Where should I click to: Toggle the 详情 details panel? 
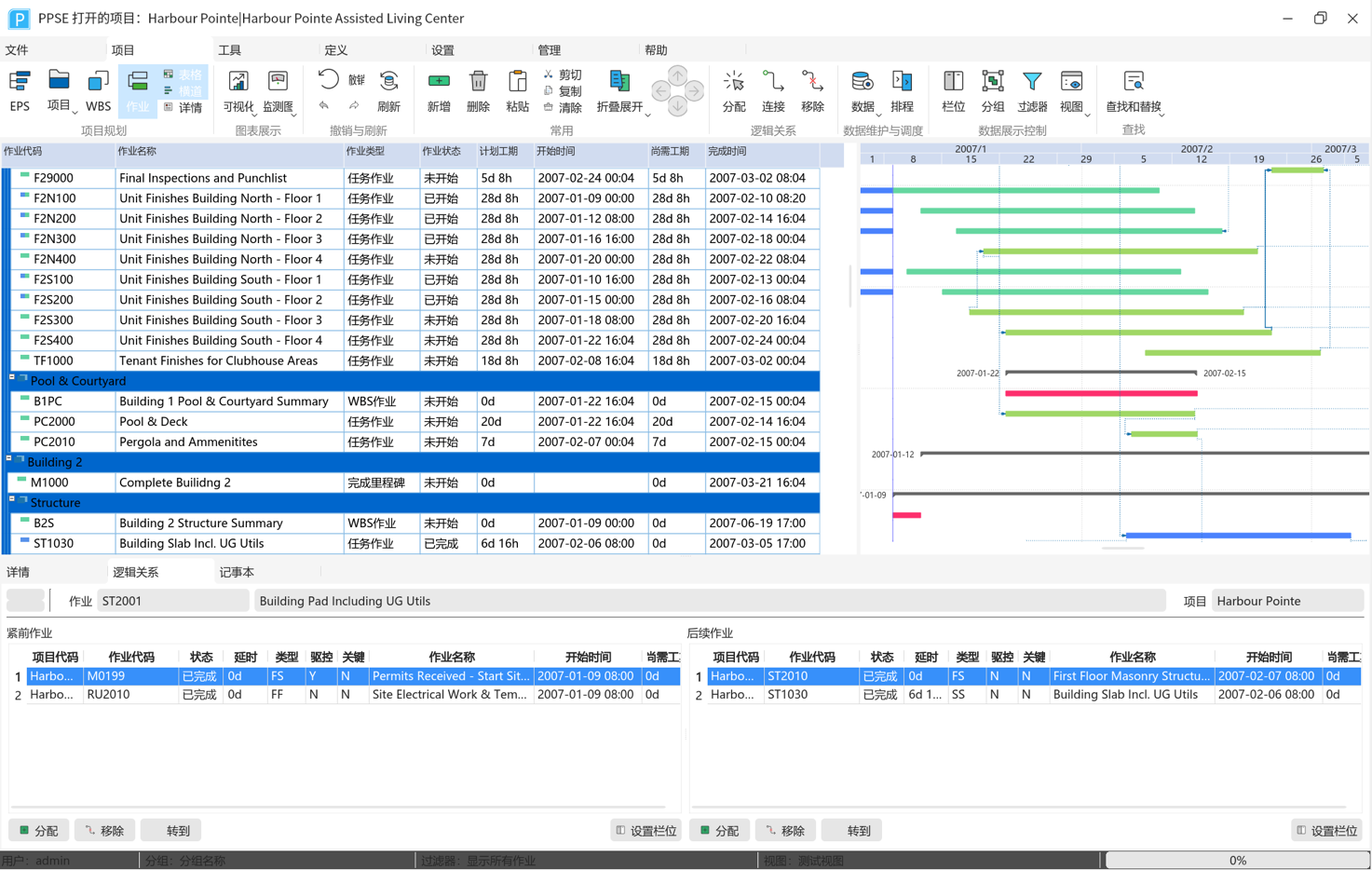[x=183, y=108]
